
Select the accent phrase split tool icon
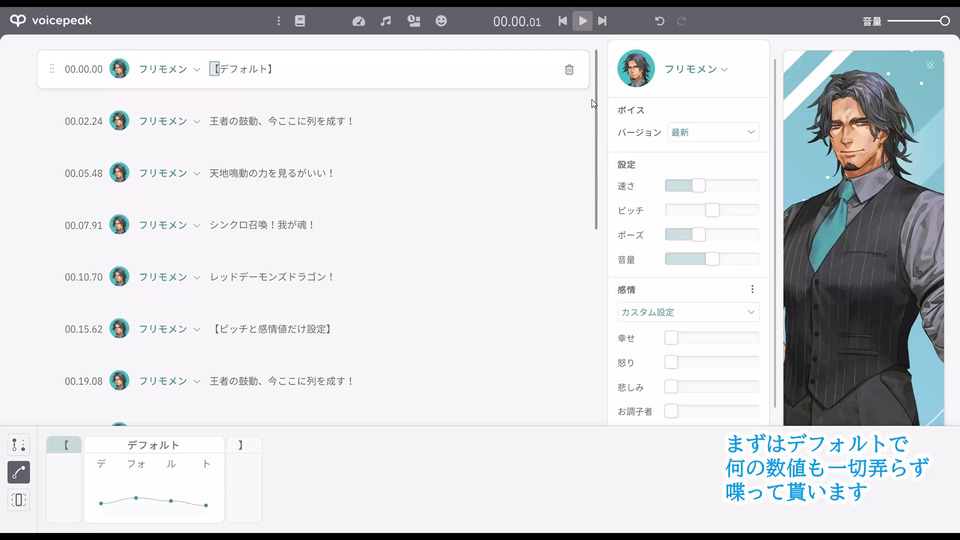[19, 445]
